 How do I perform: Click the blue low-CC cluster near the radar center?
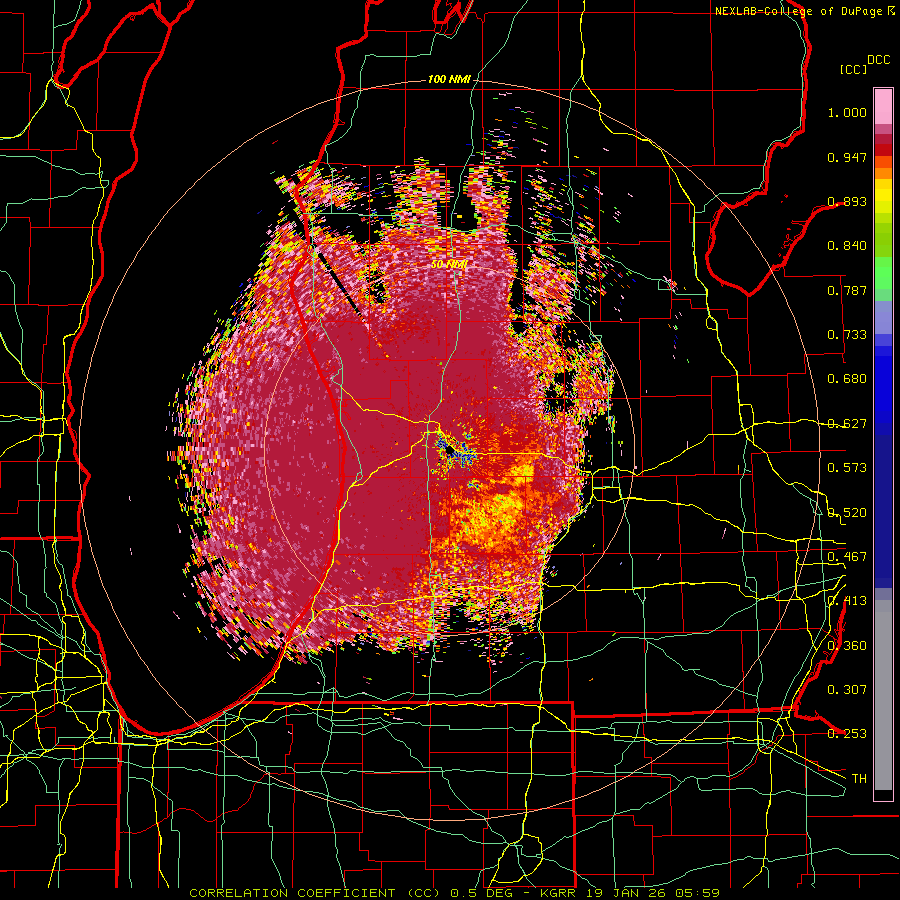[455, 451]
